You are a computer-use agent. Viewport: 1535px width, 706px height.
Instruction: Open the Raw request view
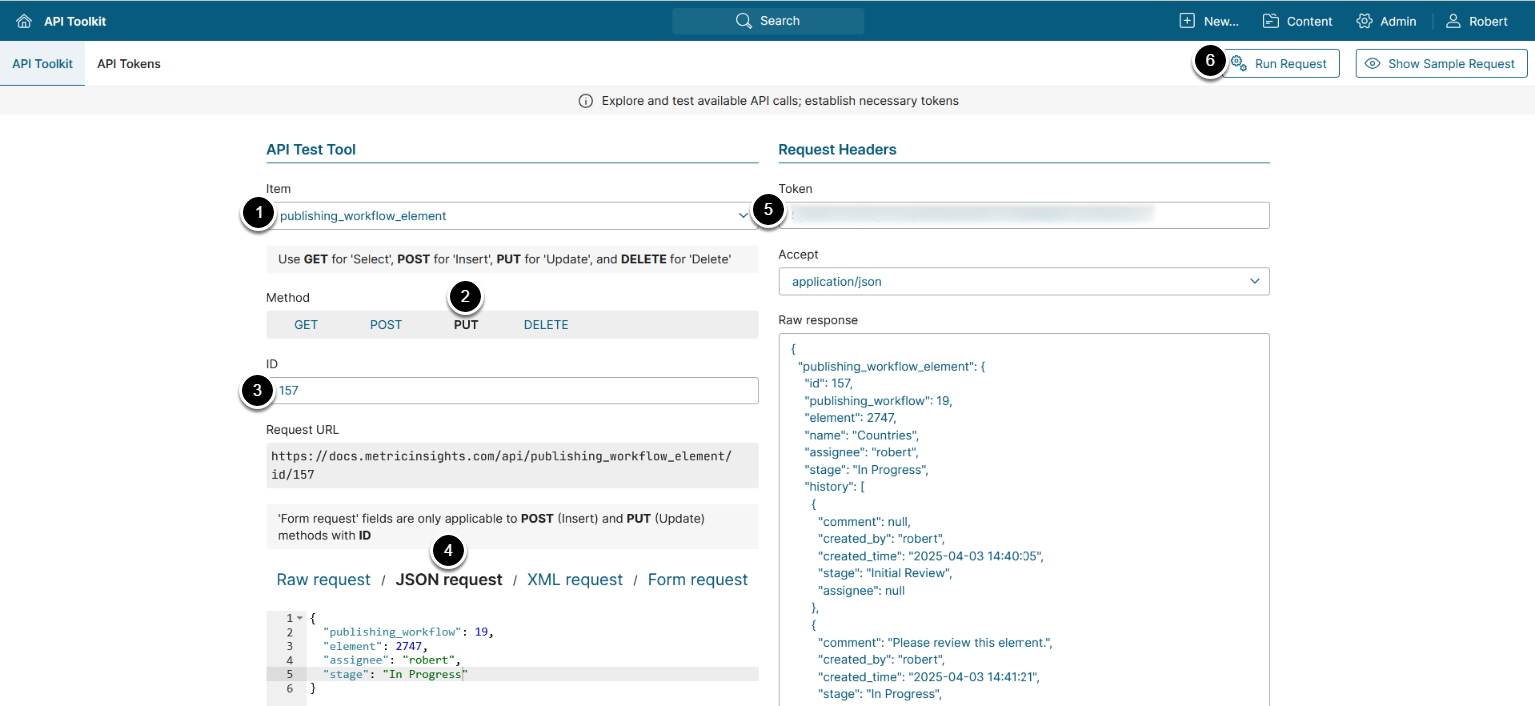[323, 580]
